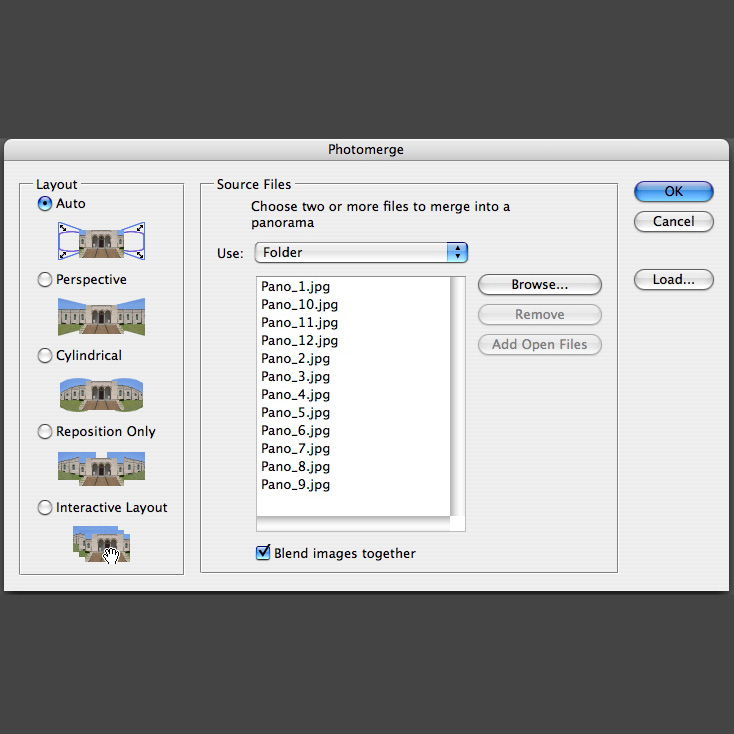Click the Add Open Files button
Viewport: 734px width, 734px height.
tap(539, 345)
